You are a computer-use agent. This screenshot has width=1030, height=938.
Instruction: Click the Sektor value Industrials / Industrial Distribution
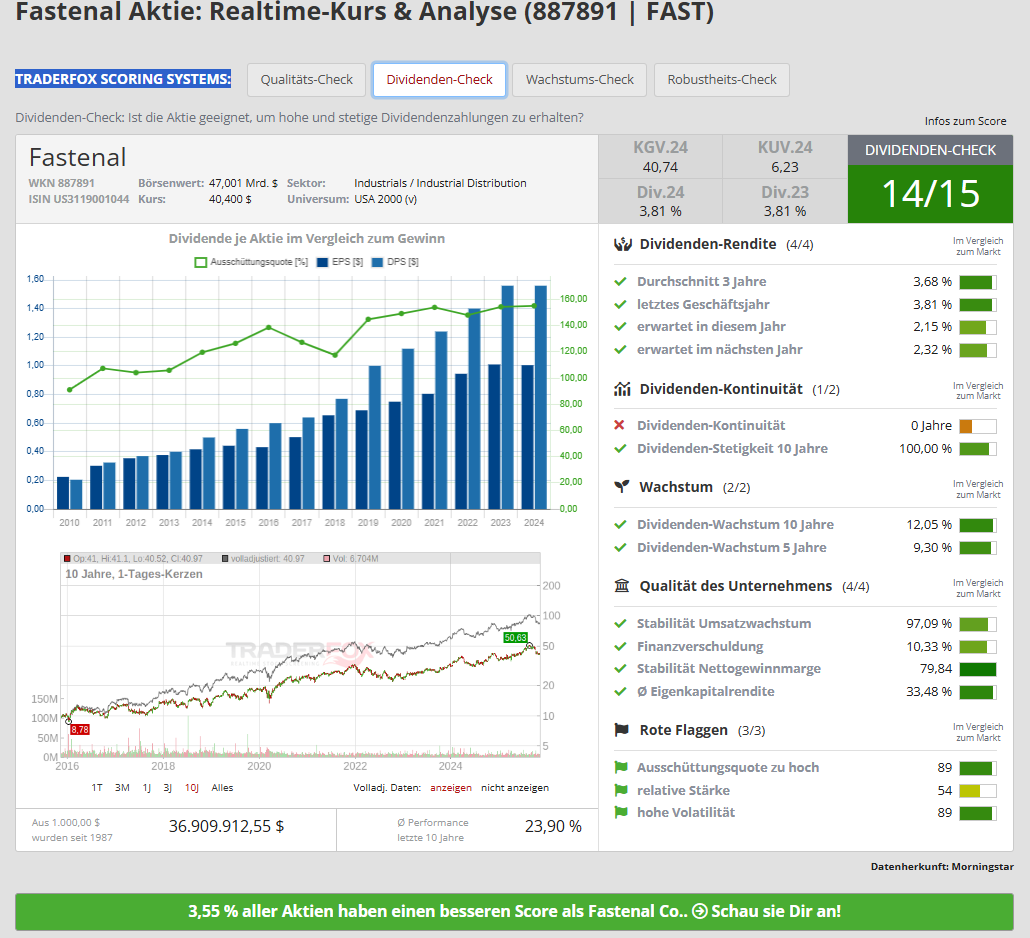[x=440, y=183]
